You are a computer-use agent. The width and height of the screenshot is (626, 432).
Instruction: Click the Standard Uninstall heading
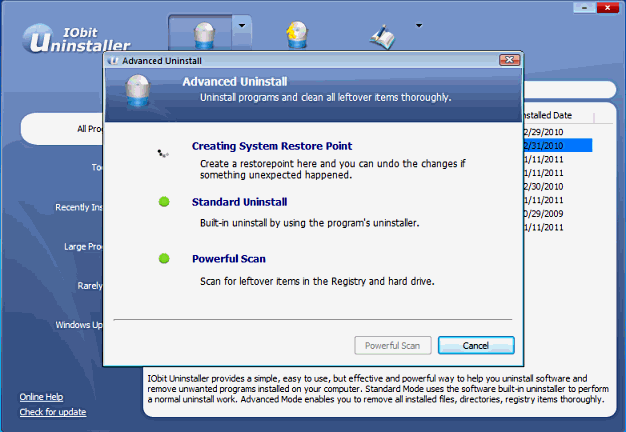[240, 202]
